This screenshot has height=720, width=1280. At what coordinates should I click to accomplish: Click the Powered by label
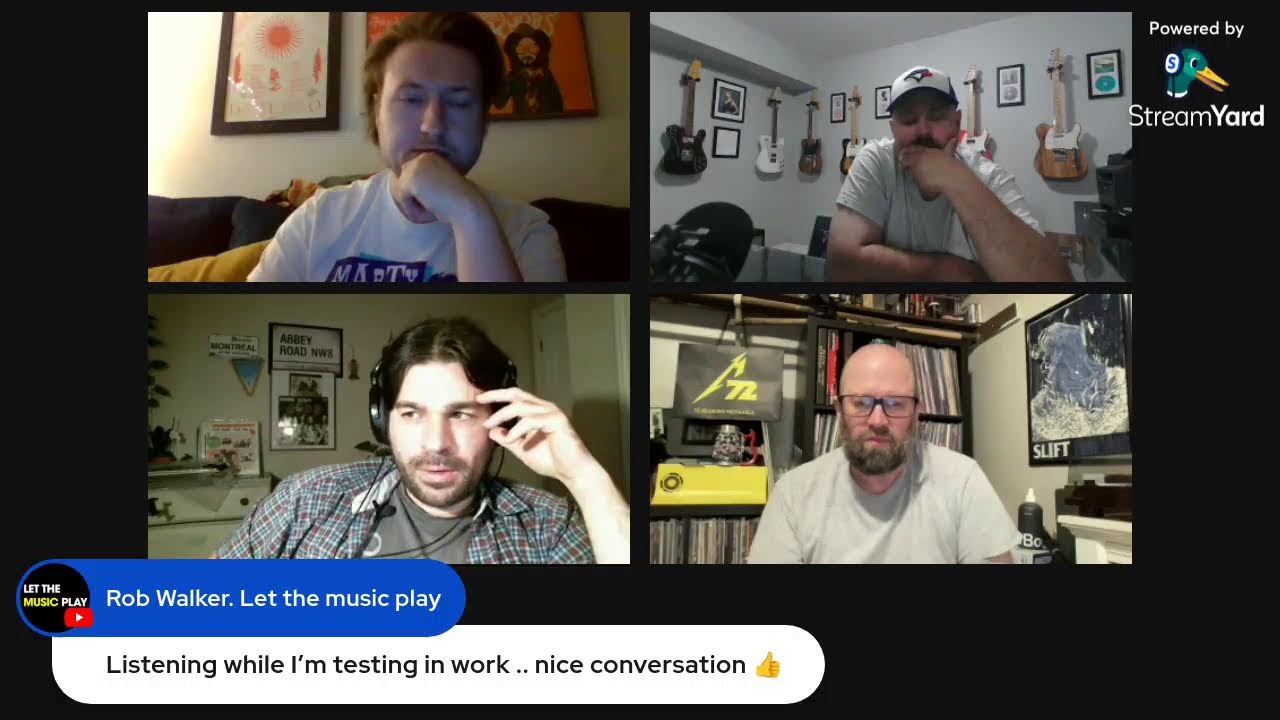tap(1196, 29)
